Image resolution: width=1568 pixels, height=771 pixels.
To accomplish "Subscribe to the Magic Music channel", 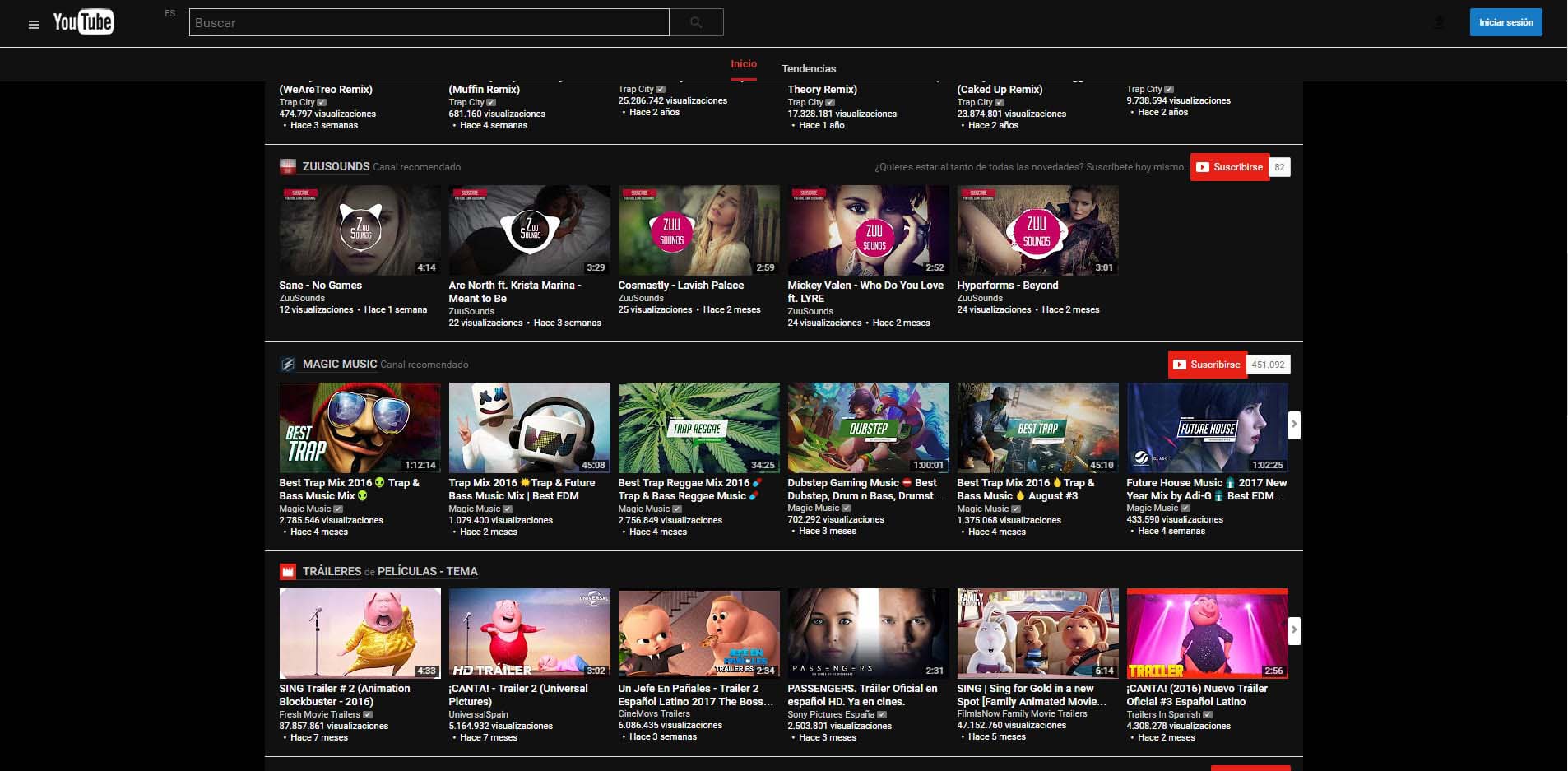I will (x=1207, y=365).
